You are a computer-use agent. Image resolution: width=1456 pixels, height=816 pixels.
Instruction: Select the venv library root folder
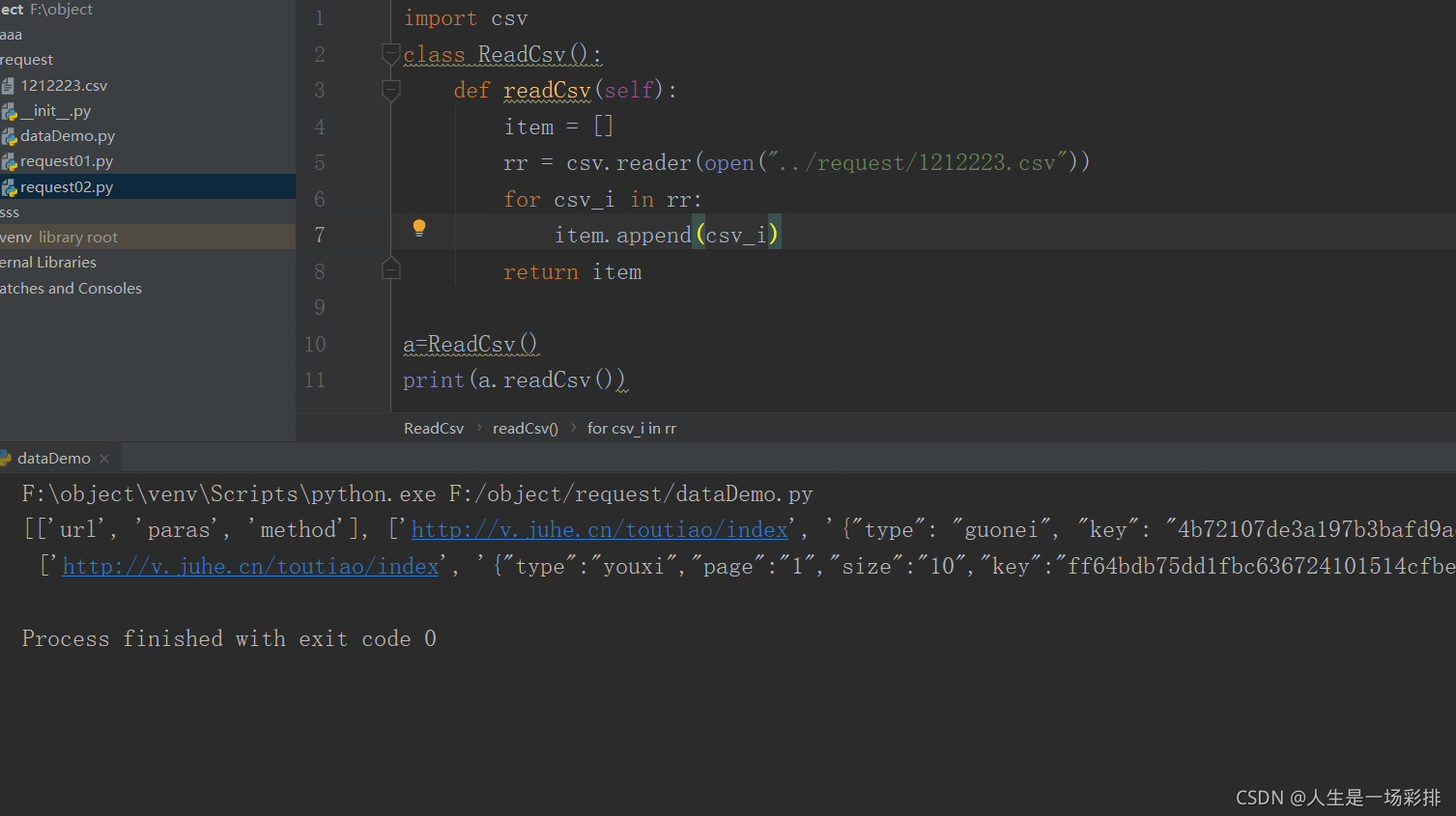(58, 238)
